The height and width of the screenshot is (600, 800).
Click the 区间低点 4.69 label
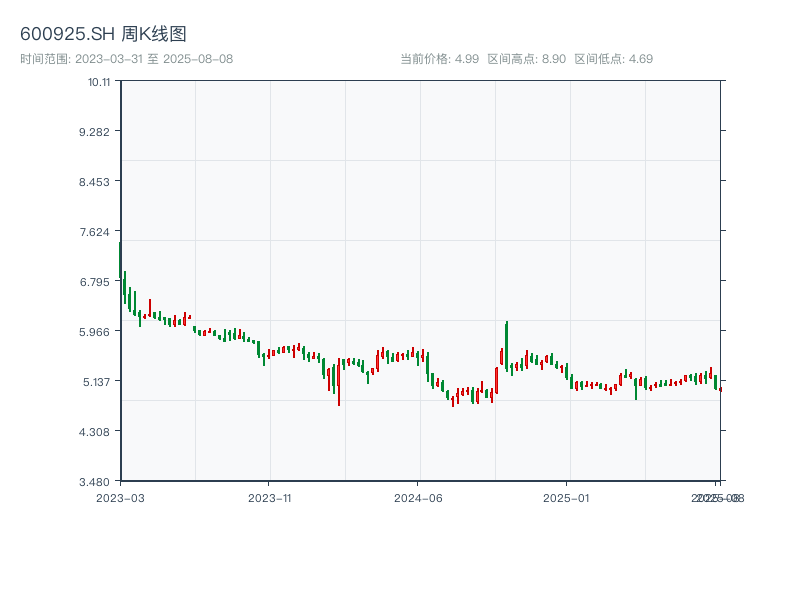click(613, 59)
